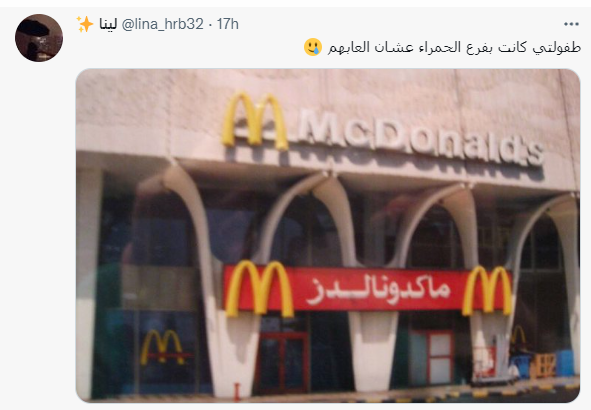Click the red-and-white side door in photo

pyautogui.click(x=432, y=357)
